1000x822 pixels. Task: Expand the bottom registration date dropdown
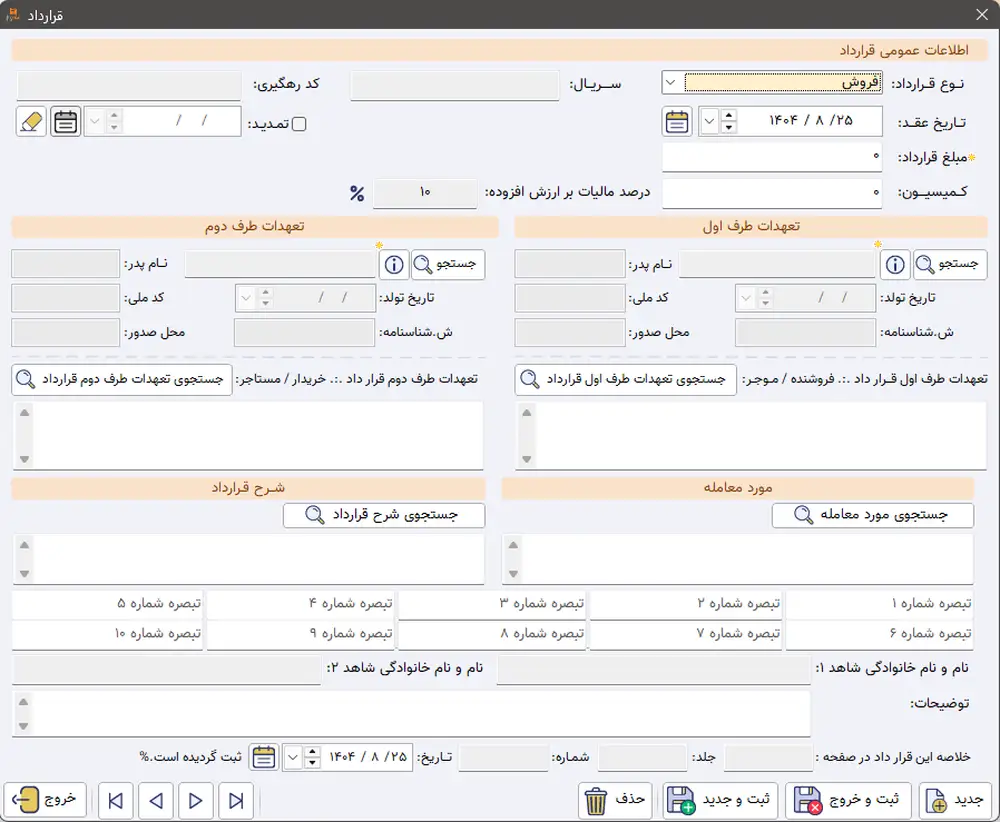[x=292, y=757]
